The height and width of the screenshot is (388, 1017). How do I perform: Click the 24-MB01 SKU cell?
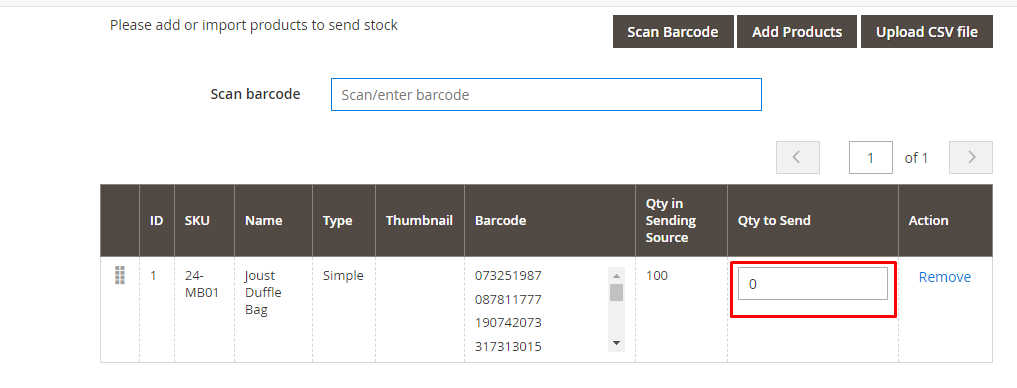point(202,284)
